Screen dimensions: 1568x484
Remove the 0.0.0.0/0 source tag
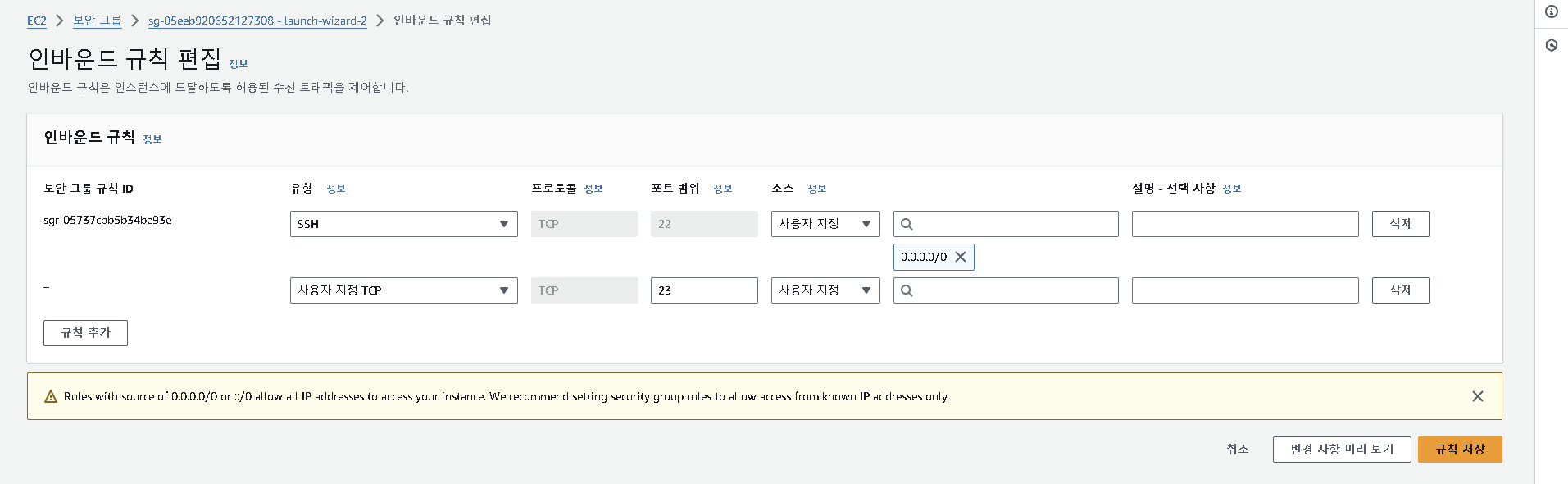(x=961, y=257)
